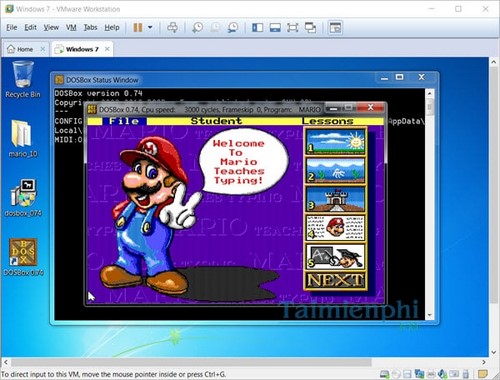
Task: Open the VMware Edit menu
Action: click(30, 27)
